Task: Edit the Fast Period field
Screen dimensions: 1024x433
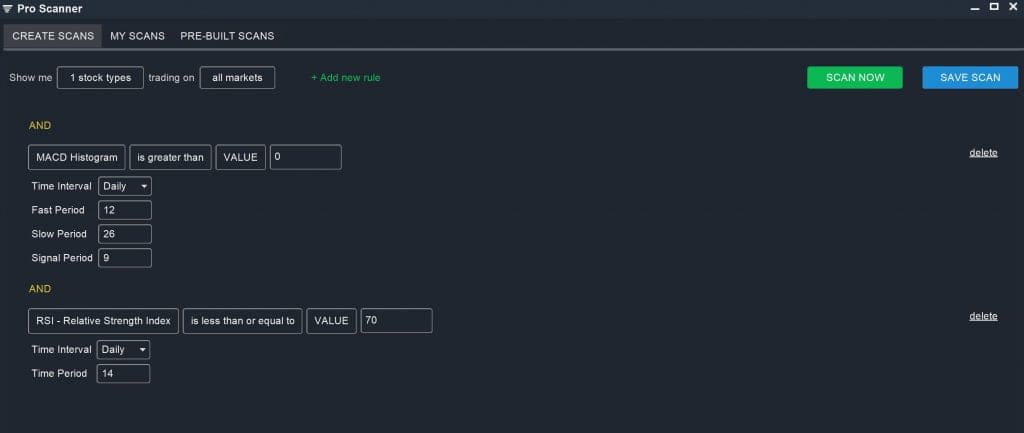Action: click(x=125, y=210)
